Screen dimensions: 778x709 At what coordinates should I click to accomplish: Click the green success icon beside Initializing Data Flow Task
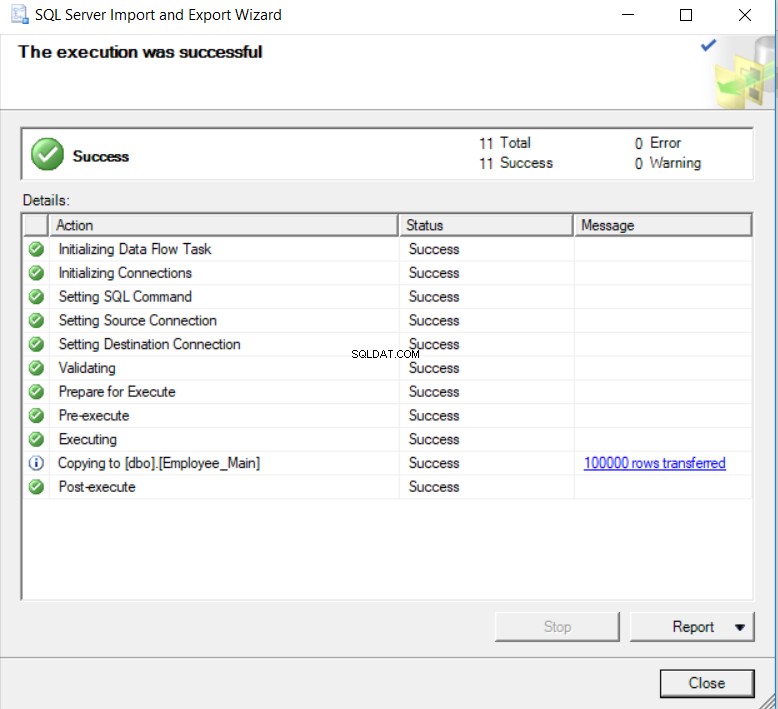(x=36, y=249)
